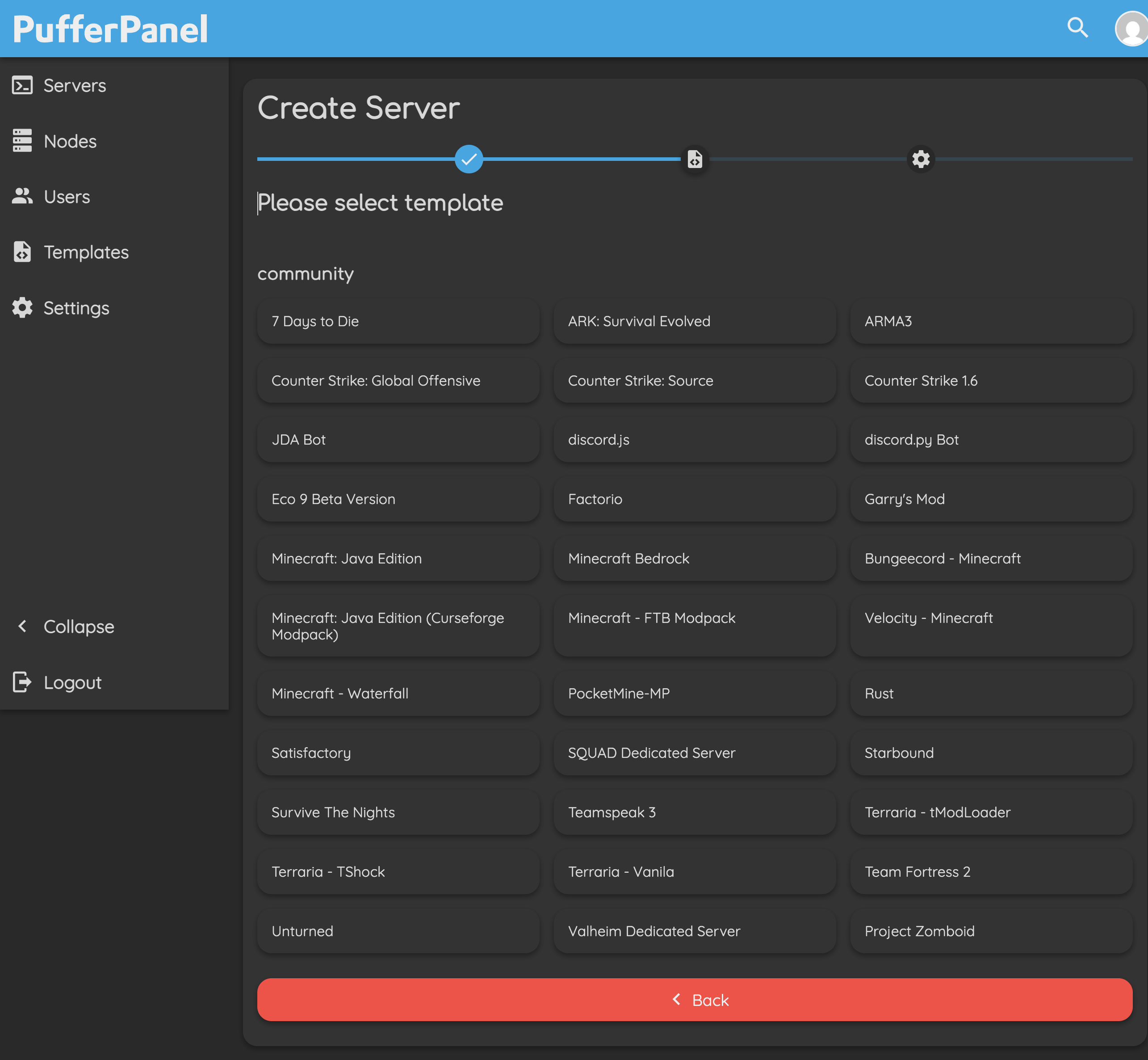Select the Terraria - TShock template
Viewport: 1148px width, 1060px height.
pyautogui.click(x=398, y=872)
